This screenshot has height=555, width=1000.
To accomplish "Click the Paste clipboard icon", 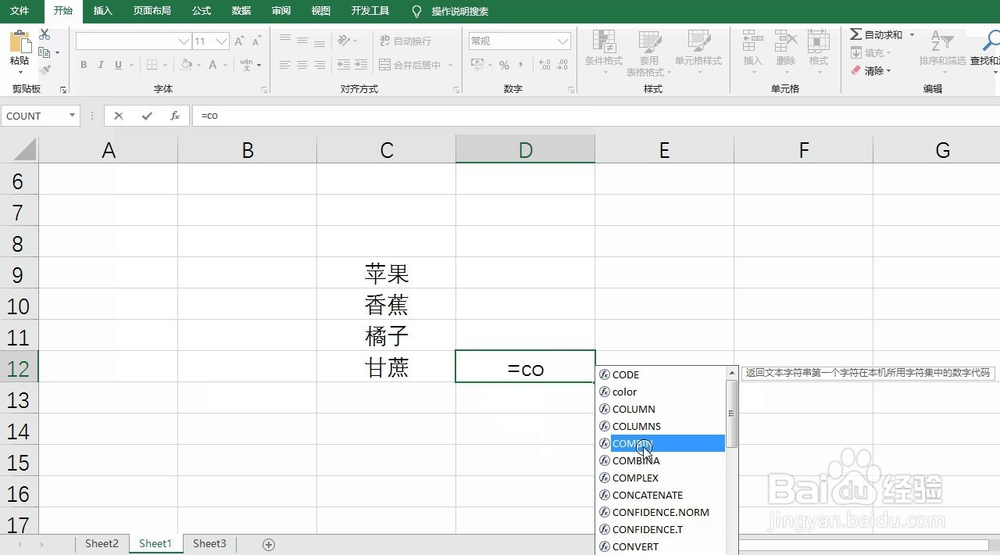I will click(20, 43).
